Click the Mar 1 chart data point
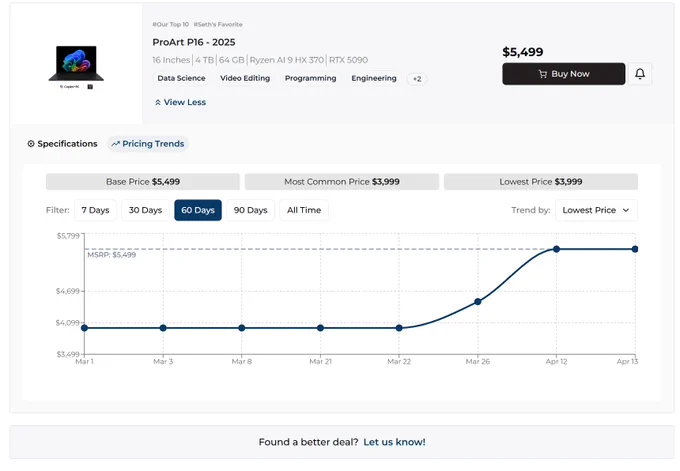Screen dimensions: 680x471 tap(85, 328)
